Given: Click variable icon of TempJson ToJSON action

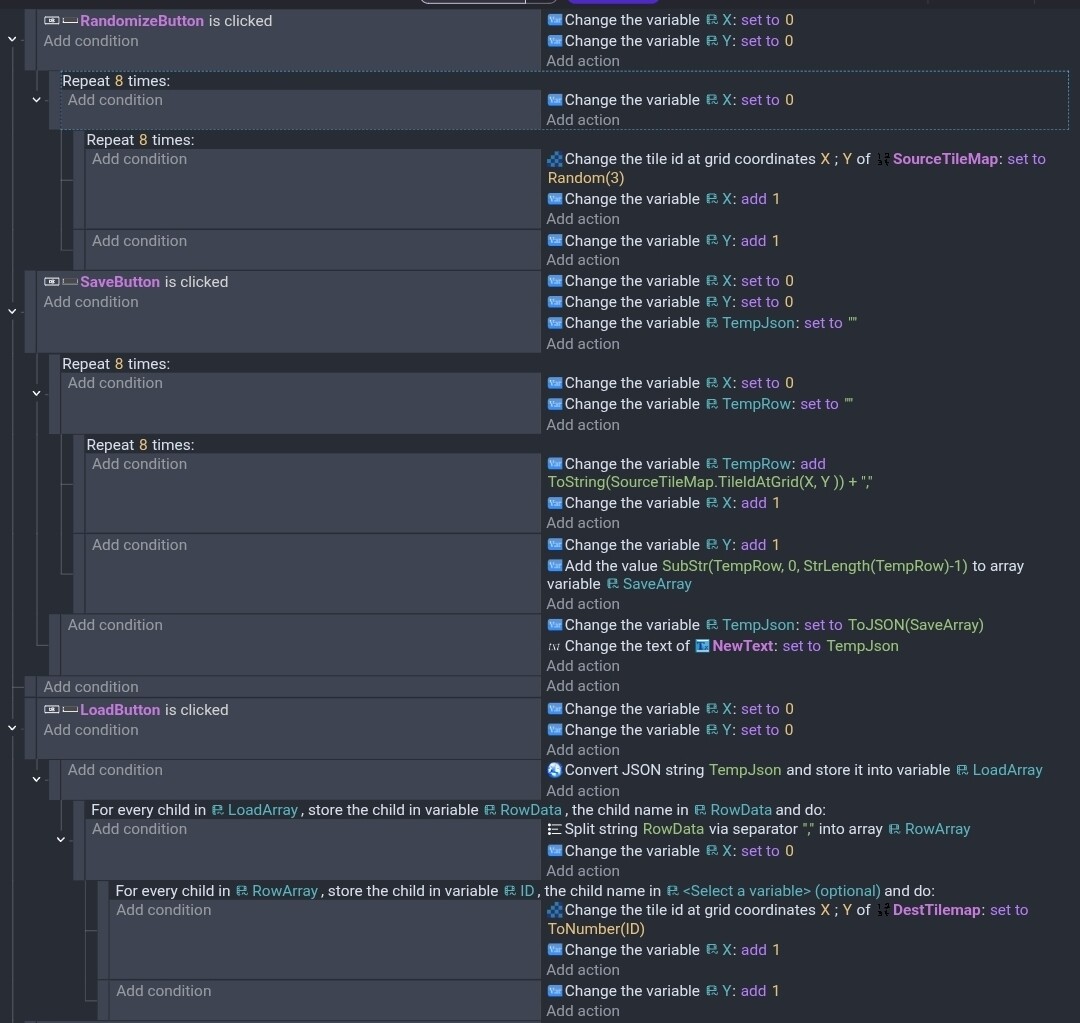Looking at the screenshot, I should [x=555, y=625].
